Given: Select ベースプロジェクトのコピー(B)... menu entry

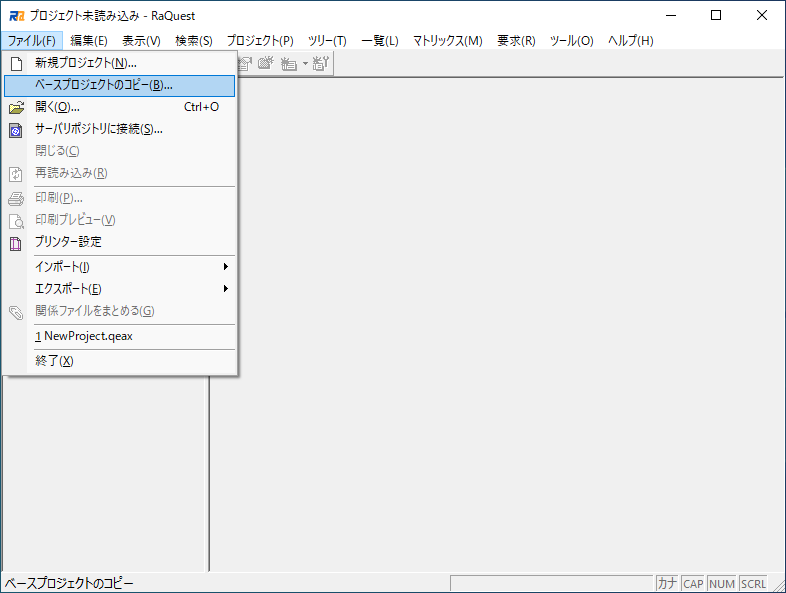Looking at the screenshot, I should [x=119, y=85].
